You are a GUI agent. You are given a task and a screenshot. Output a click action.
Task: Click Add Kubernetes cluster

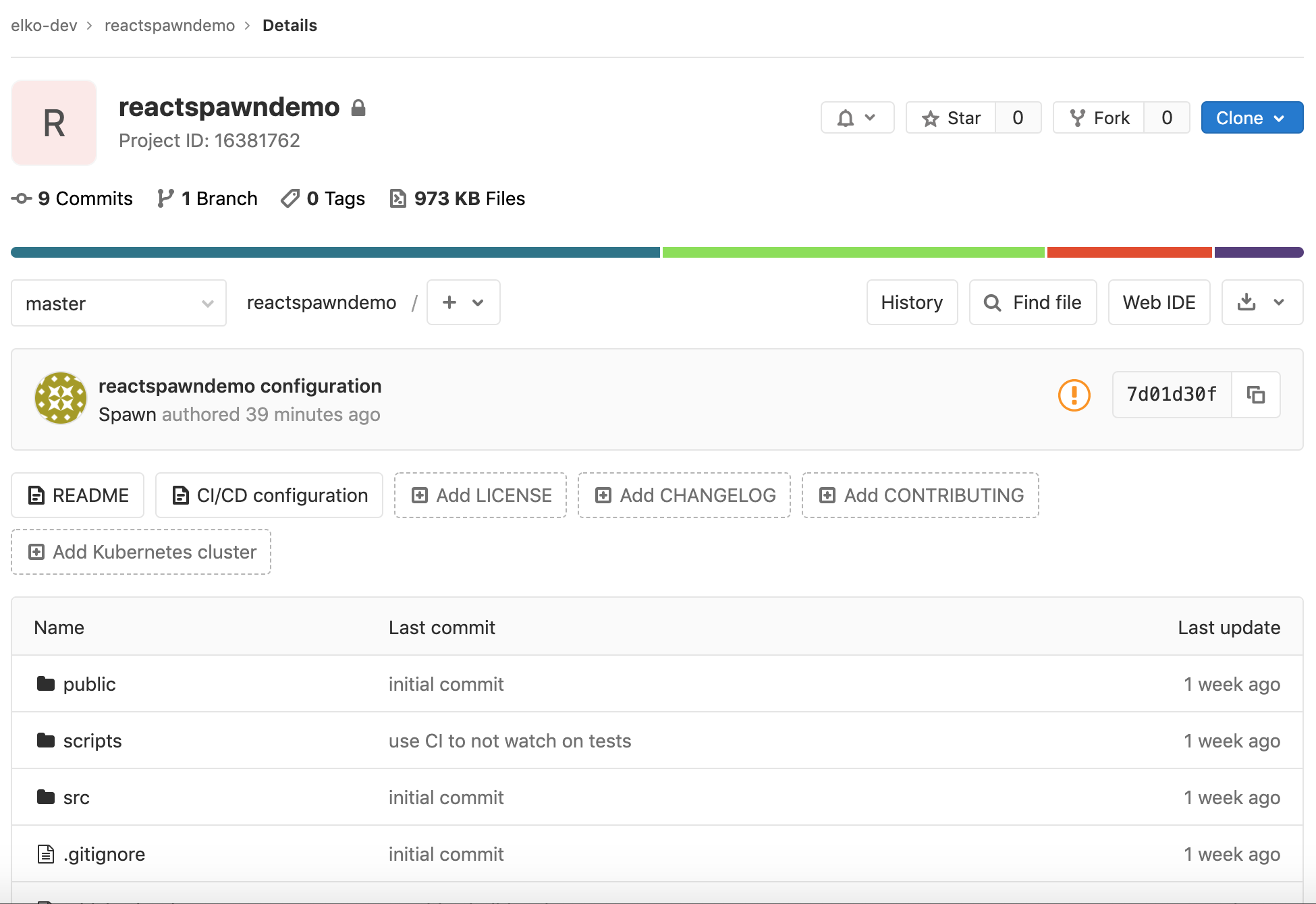click(x=141, y=552)
